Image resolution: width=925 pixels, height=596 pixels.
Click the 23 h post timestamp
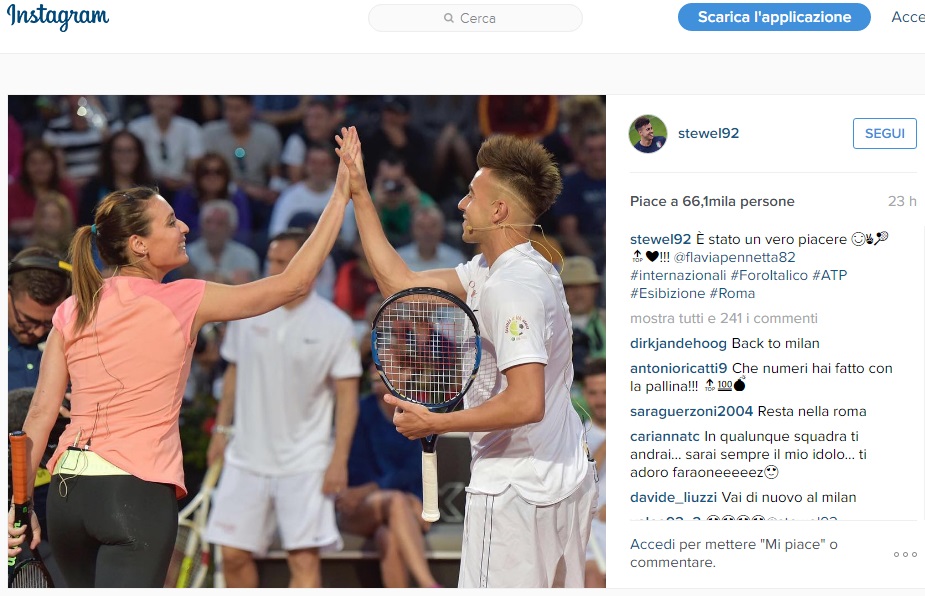[x=902, y=201]
